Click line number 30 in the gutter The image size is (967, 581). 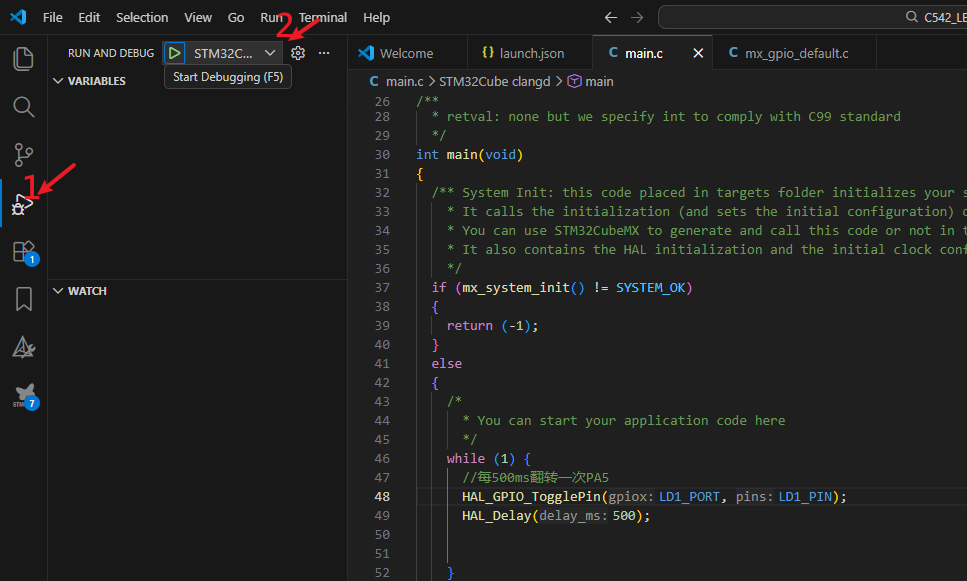(x=382, y=155)
